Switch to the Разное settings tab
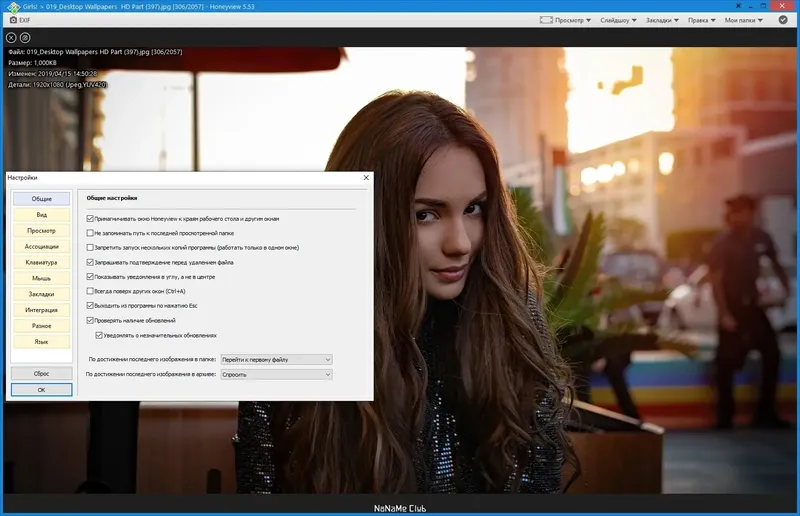The height and width of the screenshot is (516, 800). pyautogui.click(x=41, y=325)
